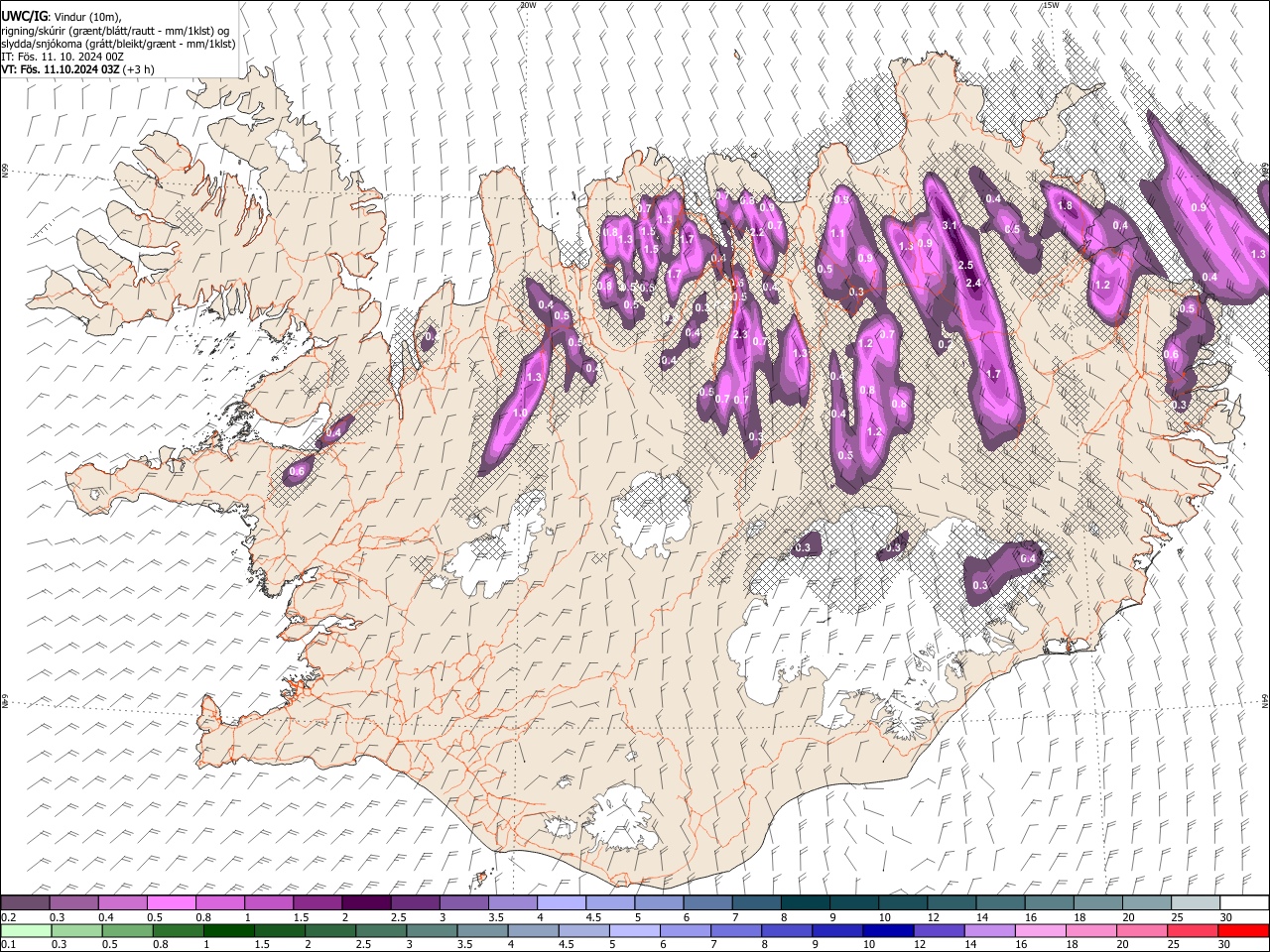
Task: Click the blue 8 rain legend swatch
Action: (x=786, y=930)
